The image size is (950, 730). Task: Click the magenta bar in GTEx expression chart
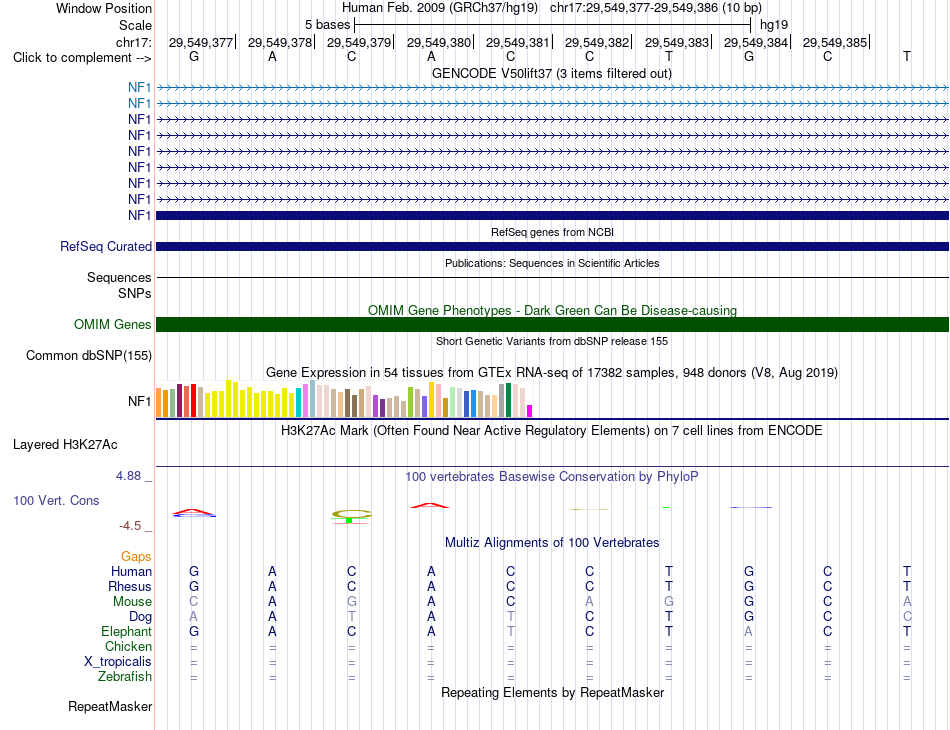[x=530, y=411]
